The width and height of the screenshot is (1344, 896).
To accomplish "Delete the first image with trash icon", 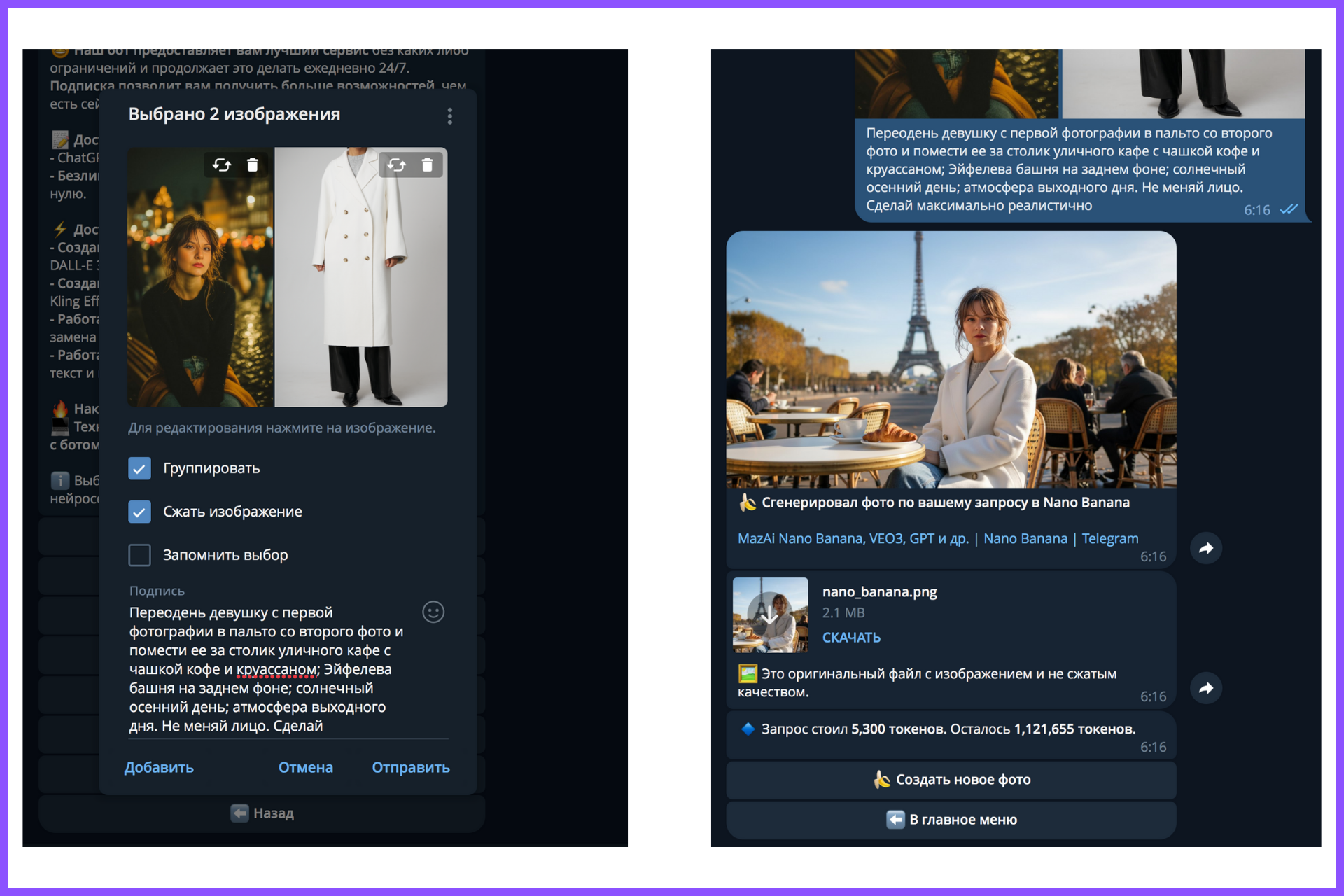I will pos(253,164).
